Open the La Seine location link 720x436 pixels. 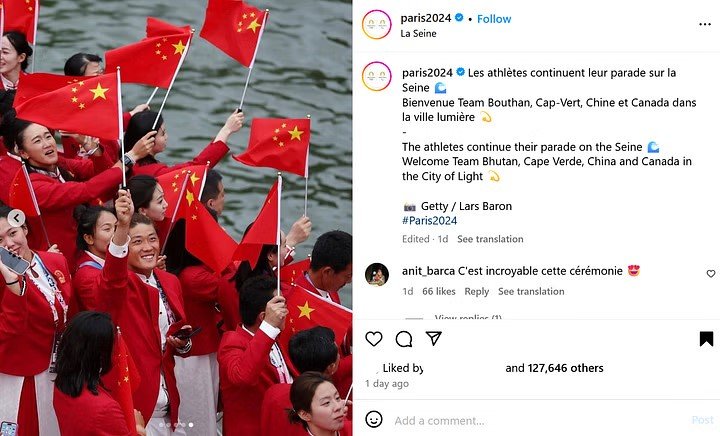[x=418, y=34]
